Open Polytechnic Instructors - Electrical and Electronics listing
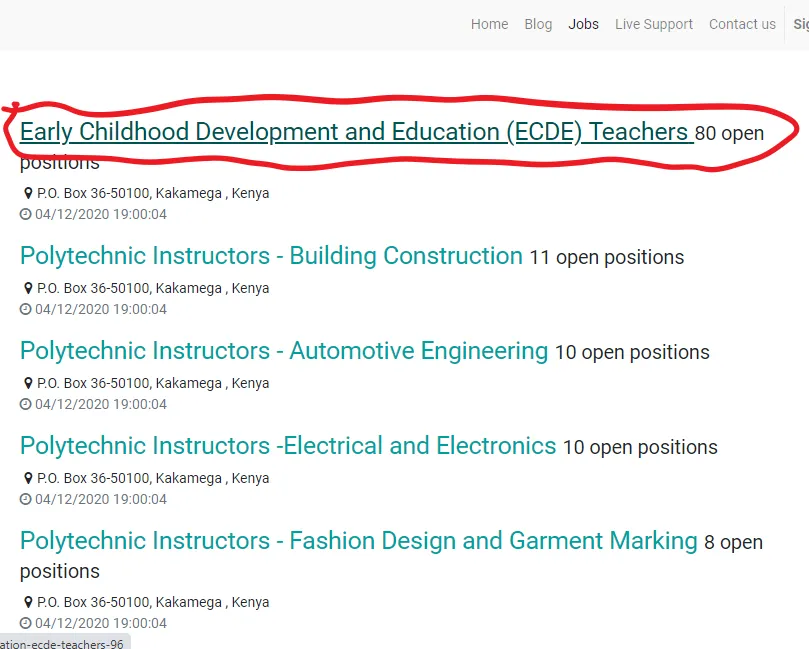Image resolution: width=809 pixels, height=649 pixels. click(288, 446)
